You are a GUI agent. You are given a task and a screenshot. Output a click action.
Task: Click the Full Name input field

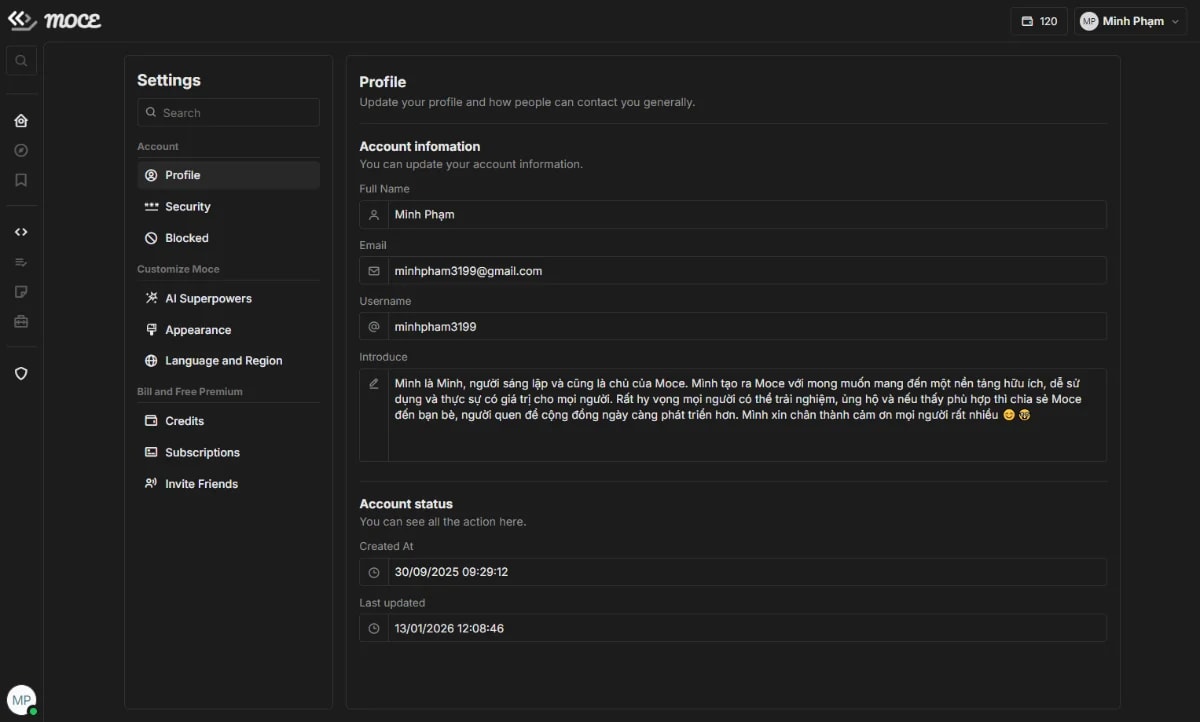(x=745, y=215)
